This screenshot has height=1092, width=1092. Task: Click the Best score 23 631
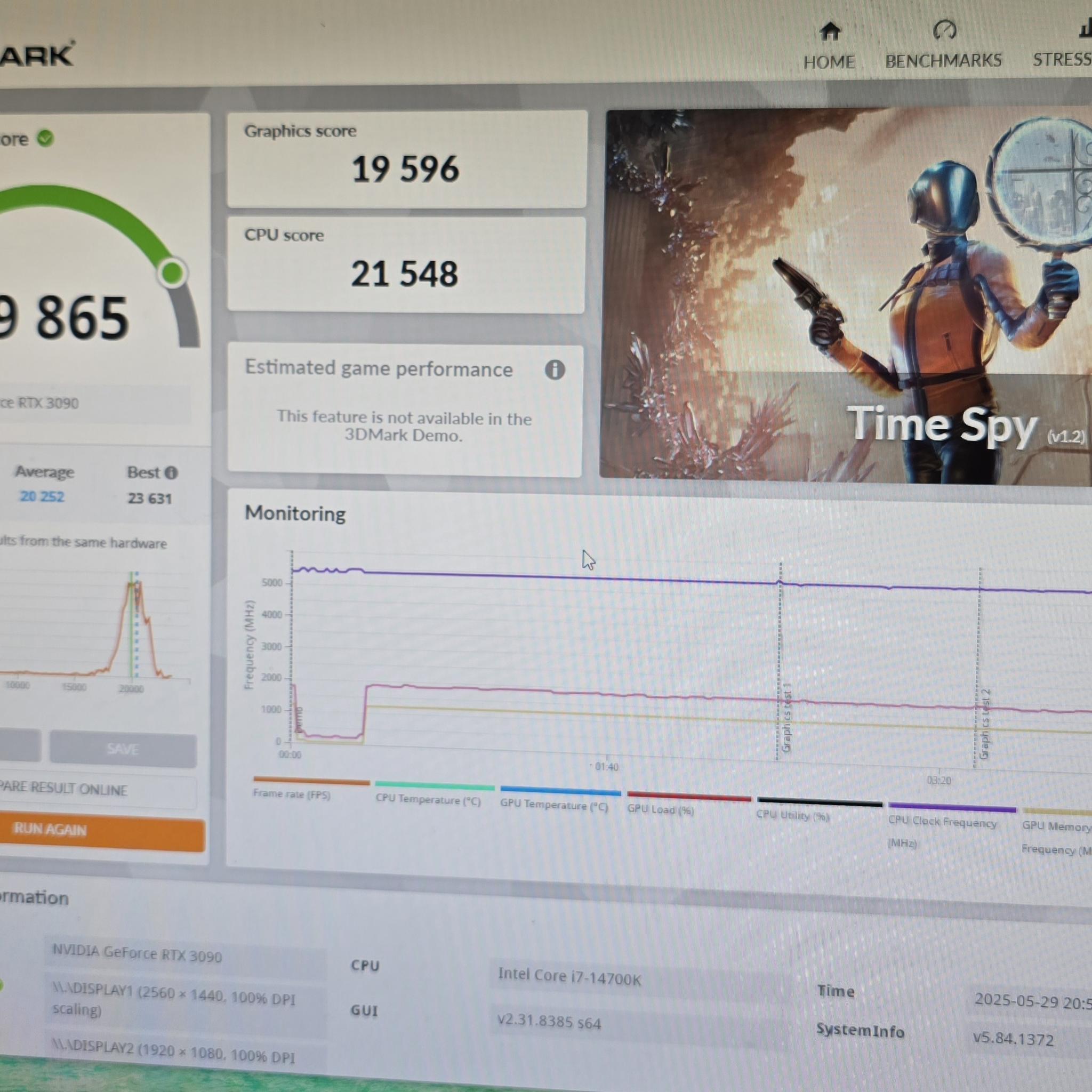(149, 498)
